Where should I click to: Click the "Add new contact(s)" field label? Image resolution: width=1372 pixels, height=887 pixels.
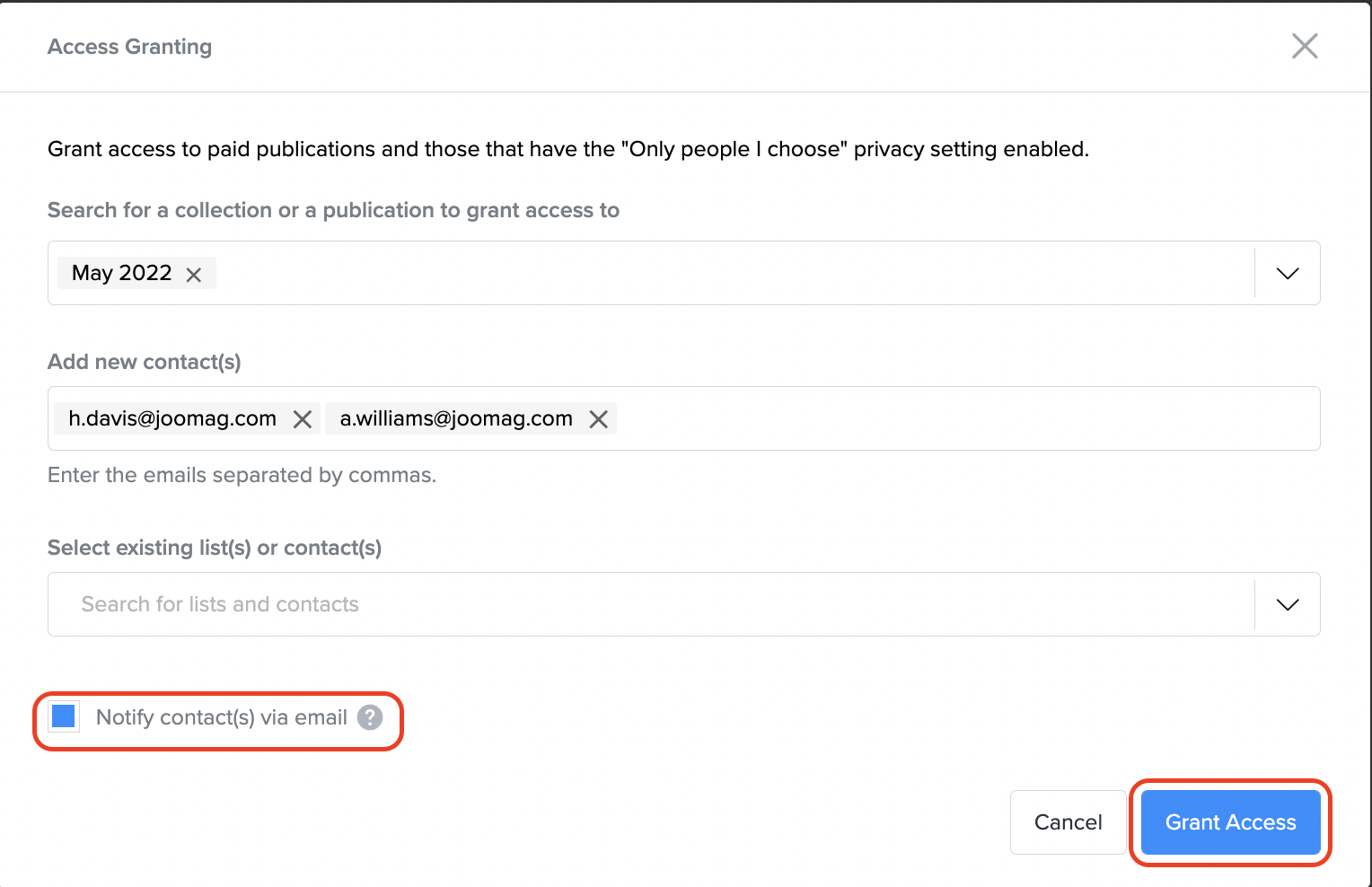(x=145, y=362)
